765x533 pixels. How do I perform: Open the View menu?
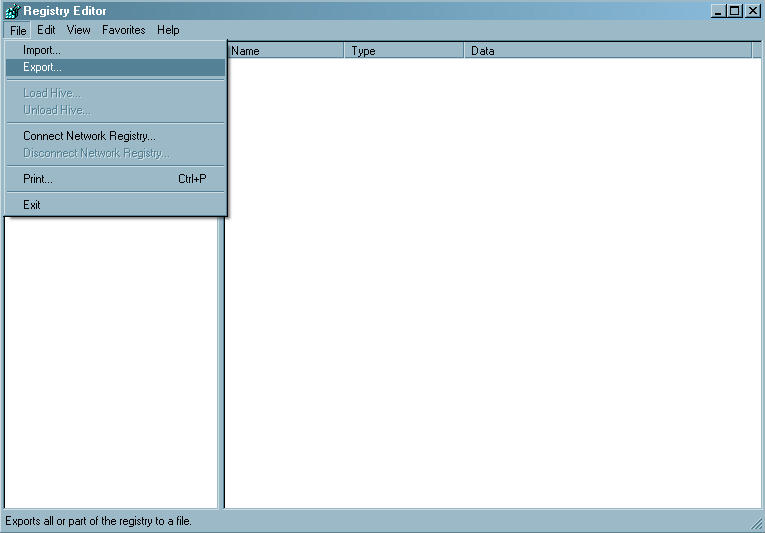pos(79,30)
